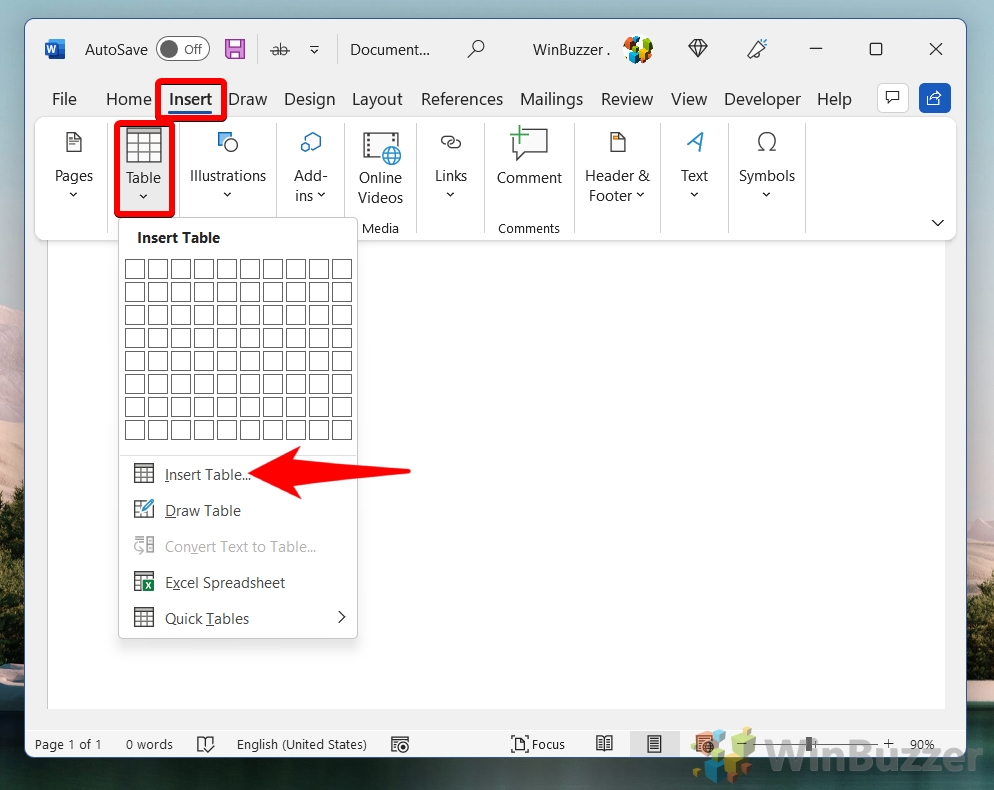Screen dimensions: 994x790
Task: Click the Table button in ribbon
Action: [x=144, y=166]
